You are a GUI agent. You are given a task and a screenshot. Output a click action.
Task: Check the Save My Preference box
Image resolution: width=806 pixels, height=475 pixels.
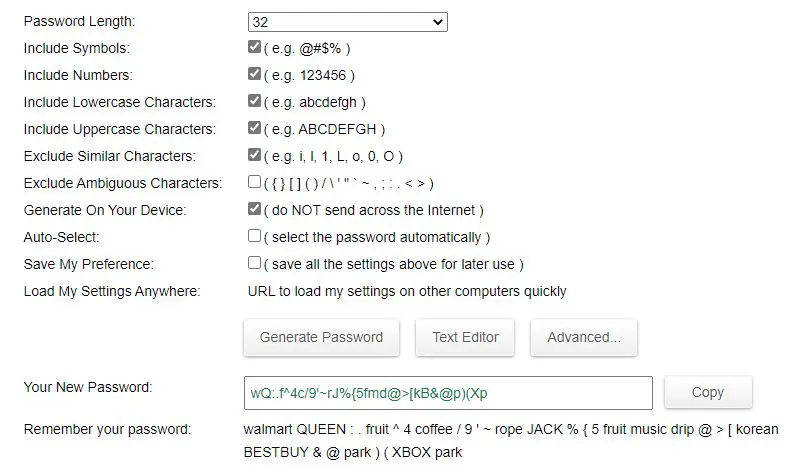254,263
